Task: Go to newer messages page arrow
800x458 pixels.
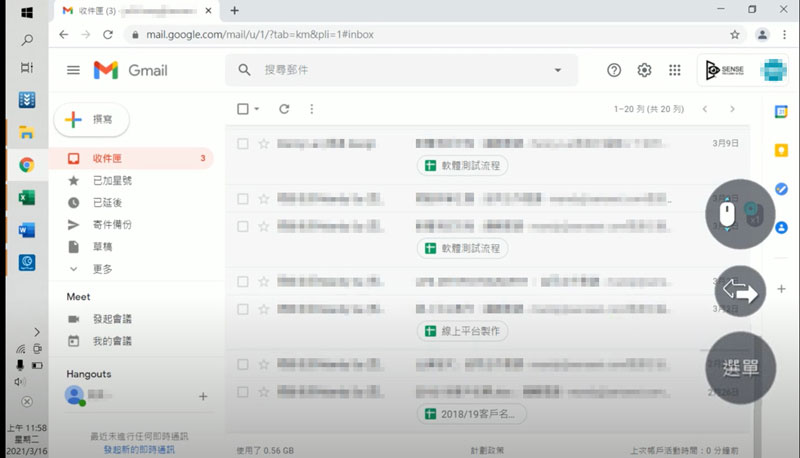Action: [705, 109]
